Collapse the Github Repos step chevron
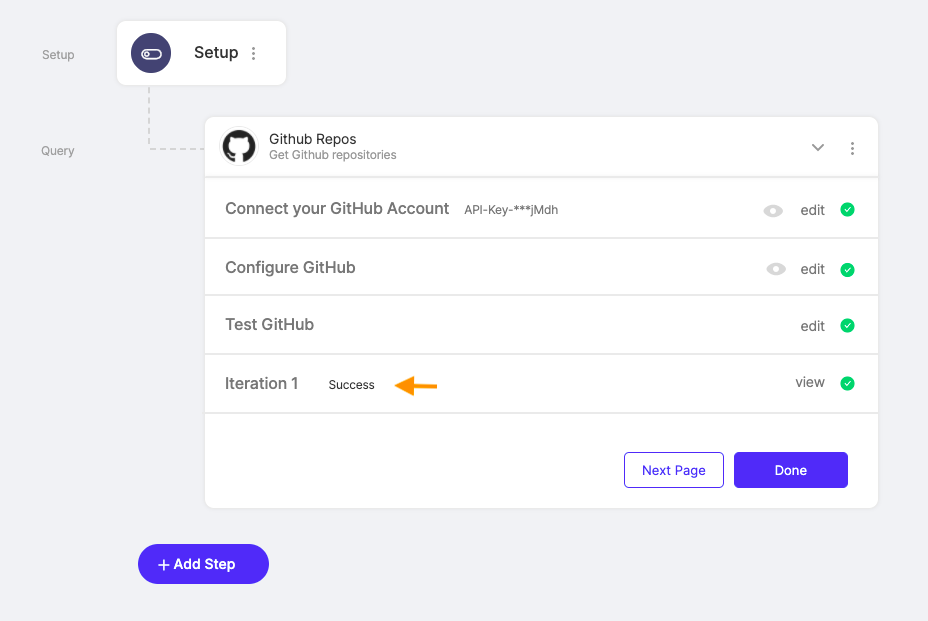Viewport: 928px width, 621px height. tap(817, 147)
